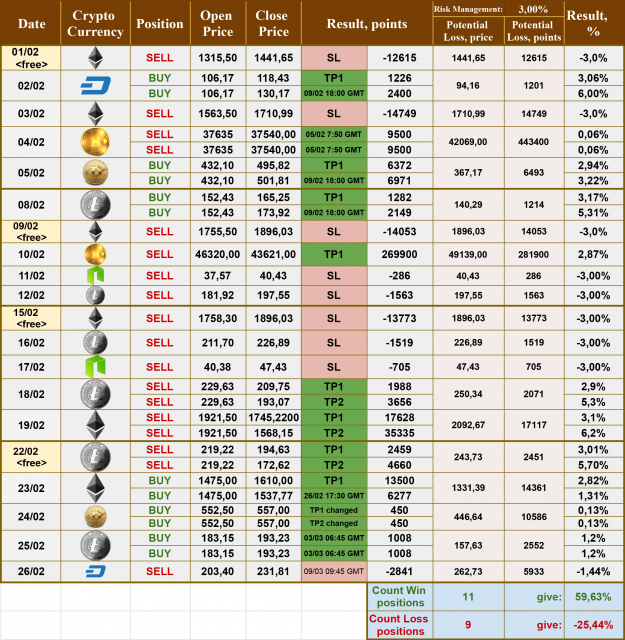Select the Dash logo in the 02/02 row
Image resolution: width=625 pixels, height=640 pixels.
[96, 87]
